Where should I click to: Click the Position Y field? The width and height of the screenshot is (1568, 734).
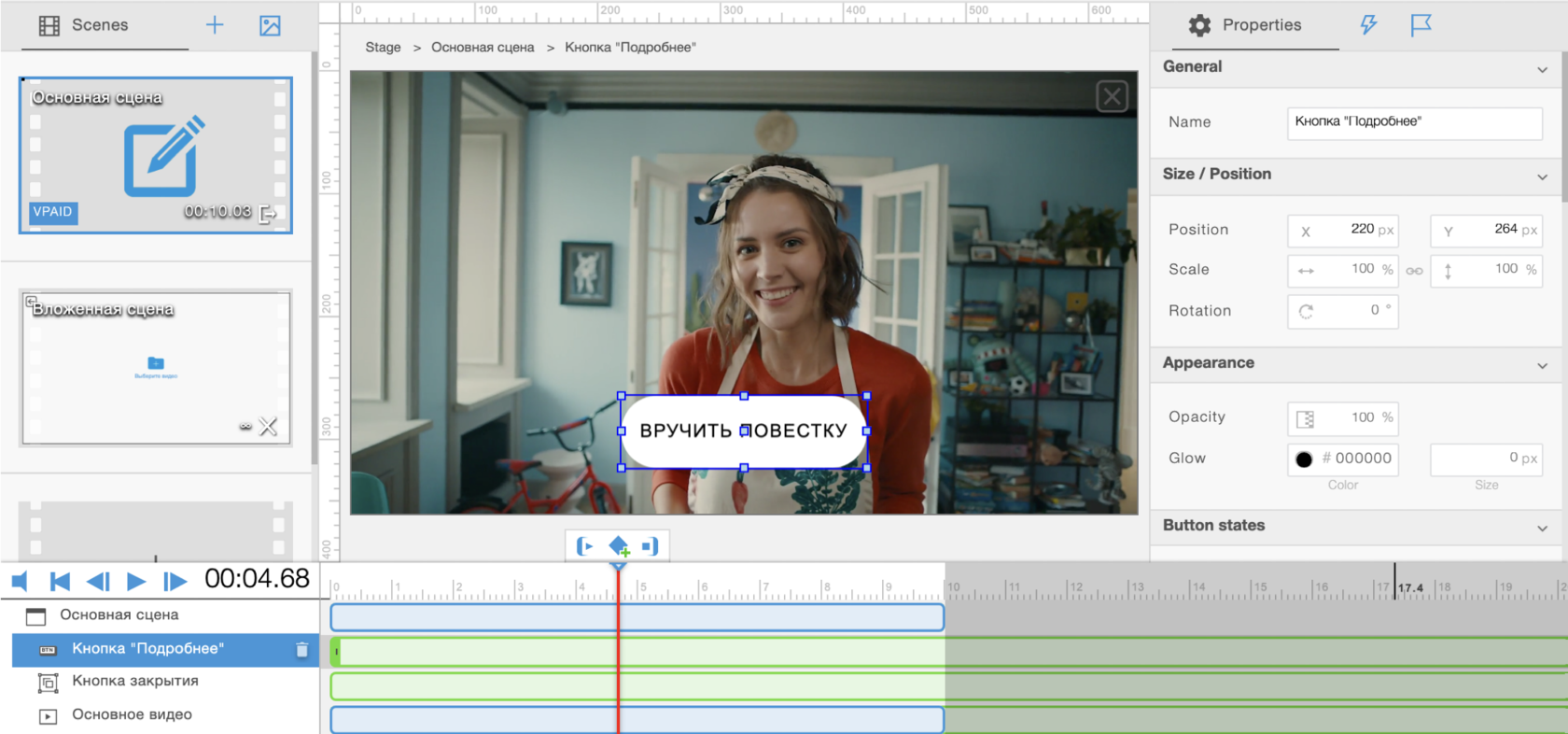click(1486, 231)
